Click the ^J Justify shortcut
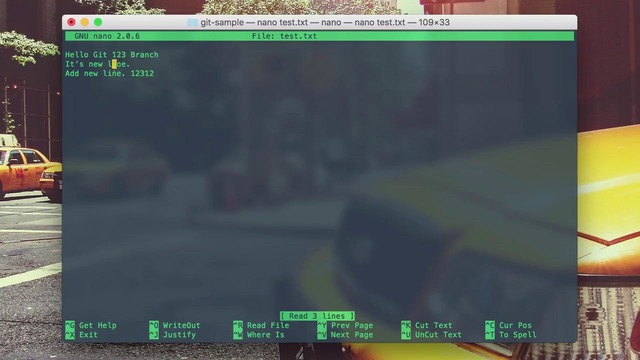The width and height of the screenshot is (640, 360). tap(173, 335)
